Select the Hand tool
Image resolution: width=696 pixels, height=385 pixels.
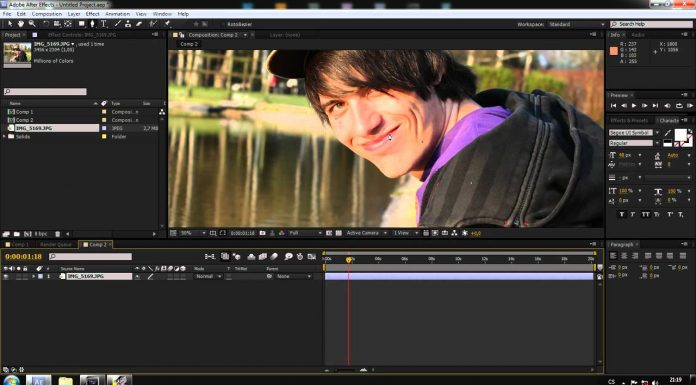click(21, 24)
